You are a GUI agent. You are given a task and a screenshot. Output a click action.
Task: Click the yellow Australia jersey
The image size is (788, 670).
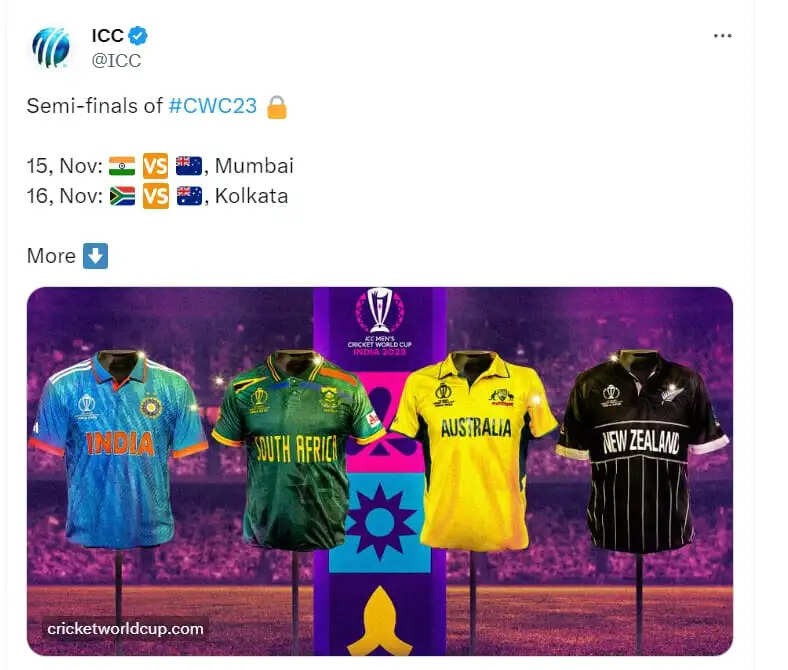pos(474,450)
